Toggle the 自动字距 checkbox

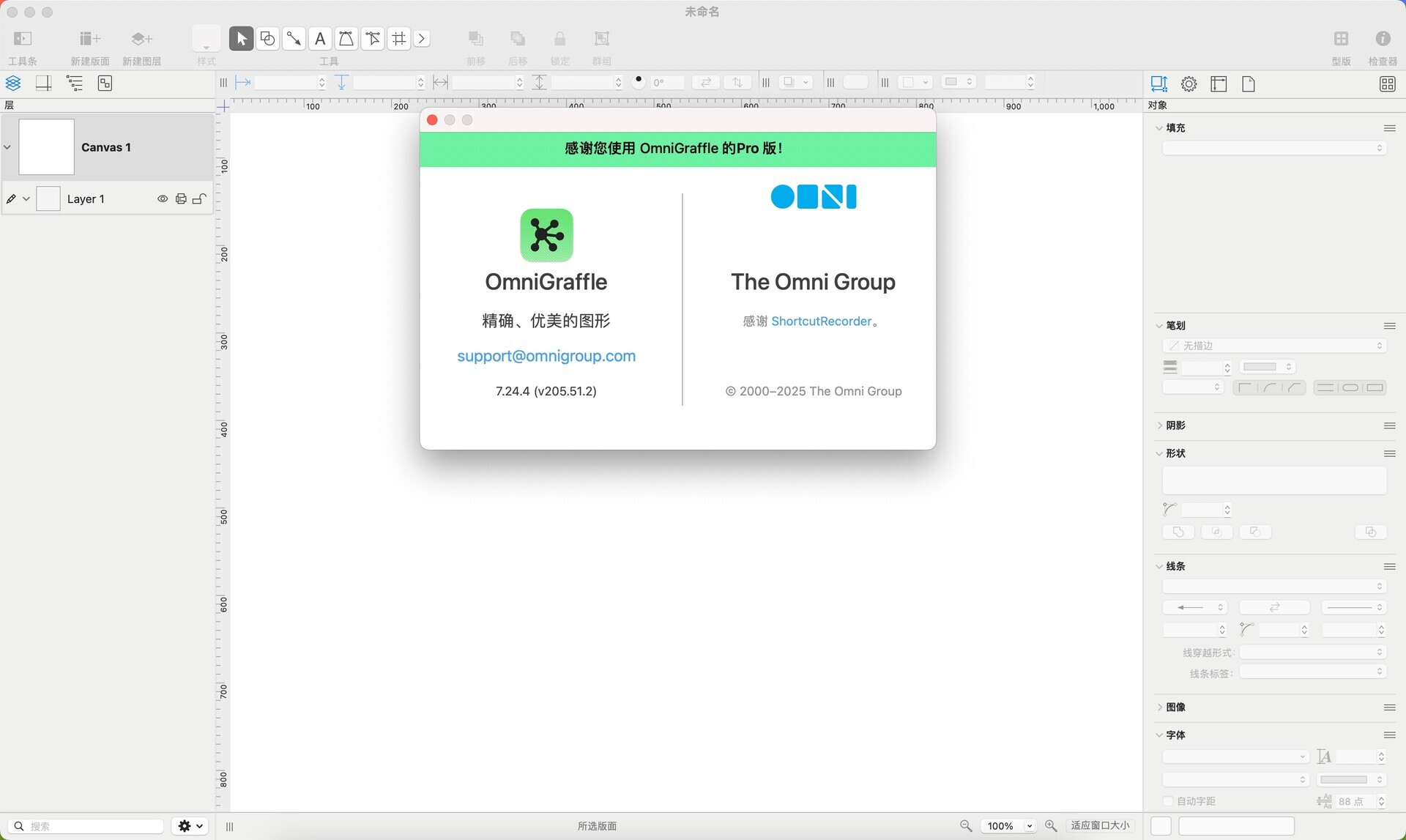coord(1168,801)
